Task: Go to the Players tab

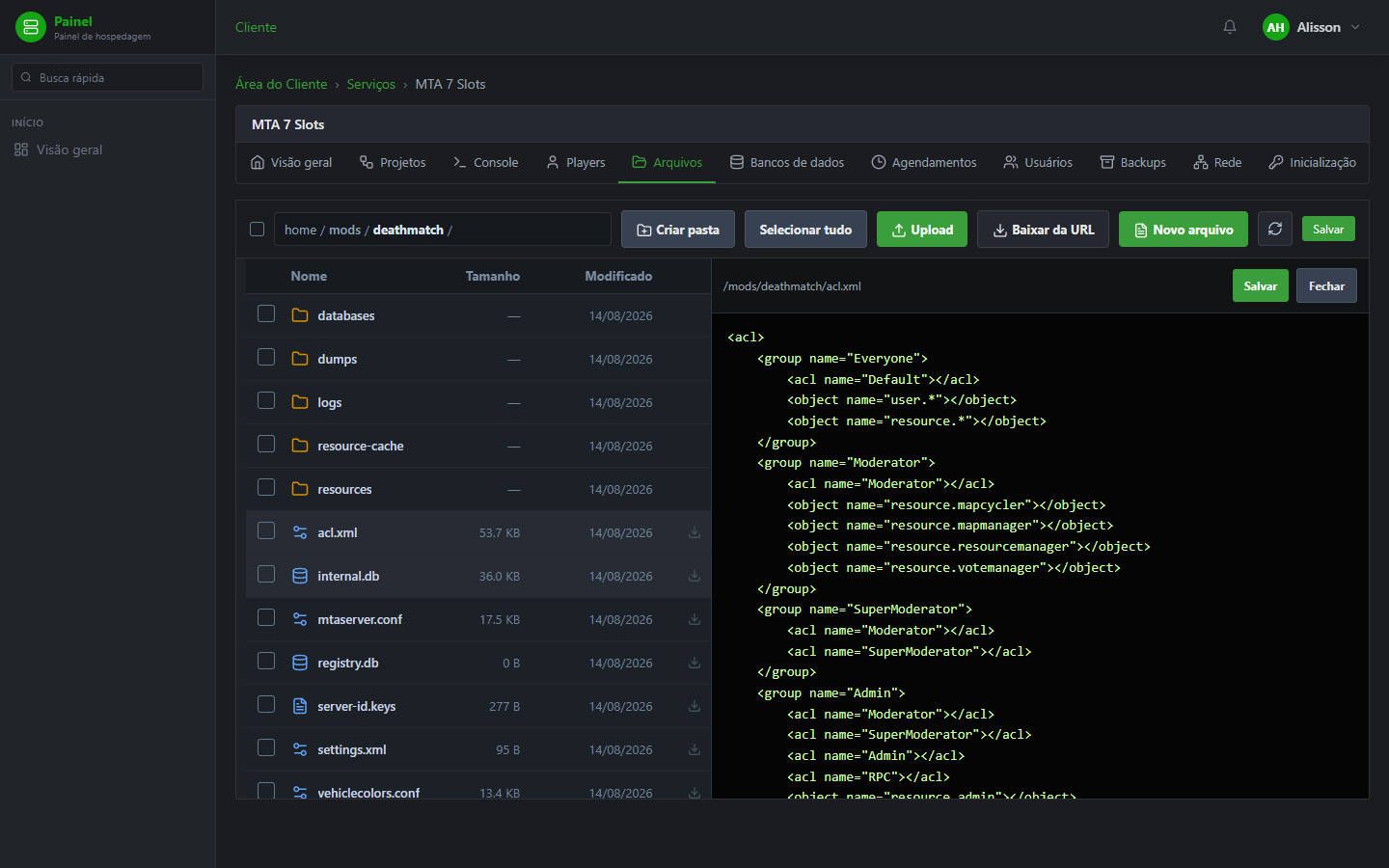Action: (576, 162)
